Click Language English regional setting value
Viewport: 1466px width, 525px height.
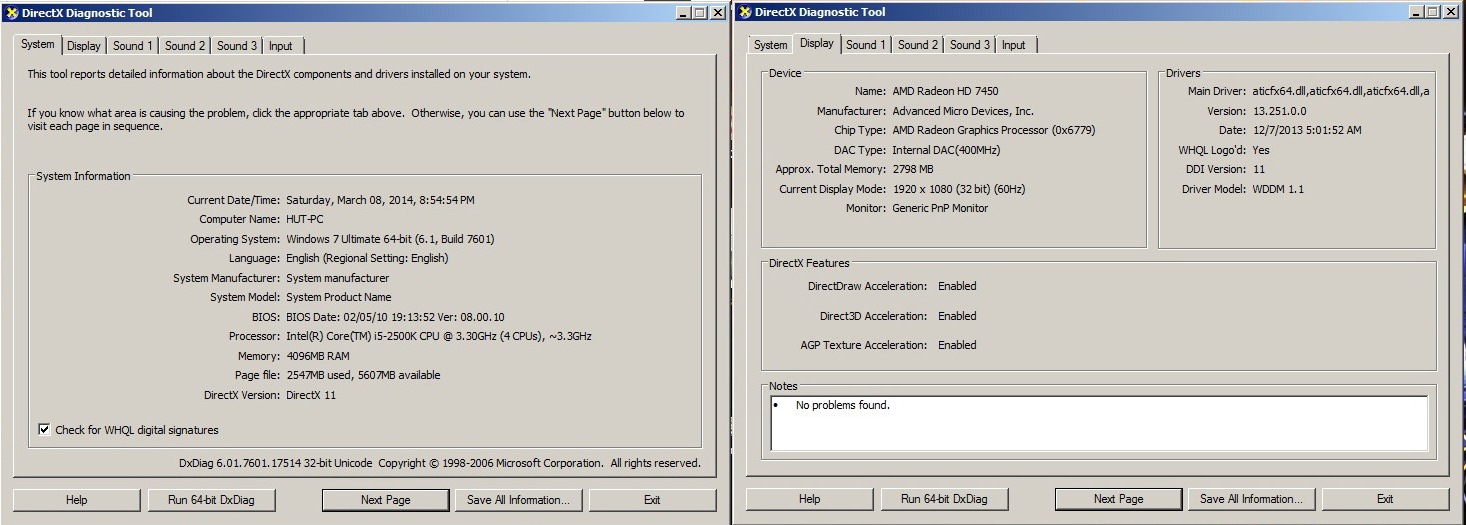(367, 258)
